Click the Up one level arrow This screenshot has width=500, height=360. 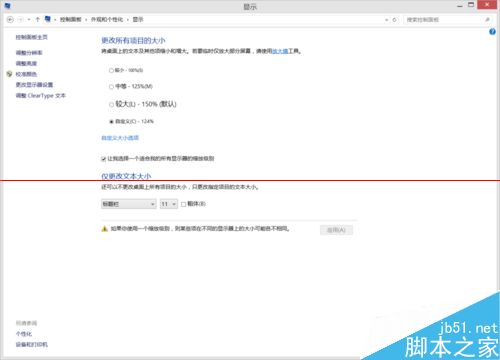[x=37, y=20]
